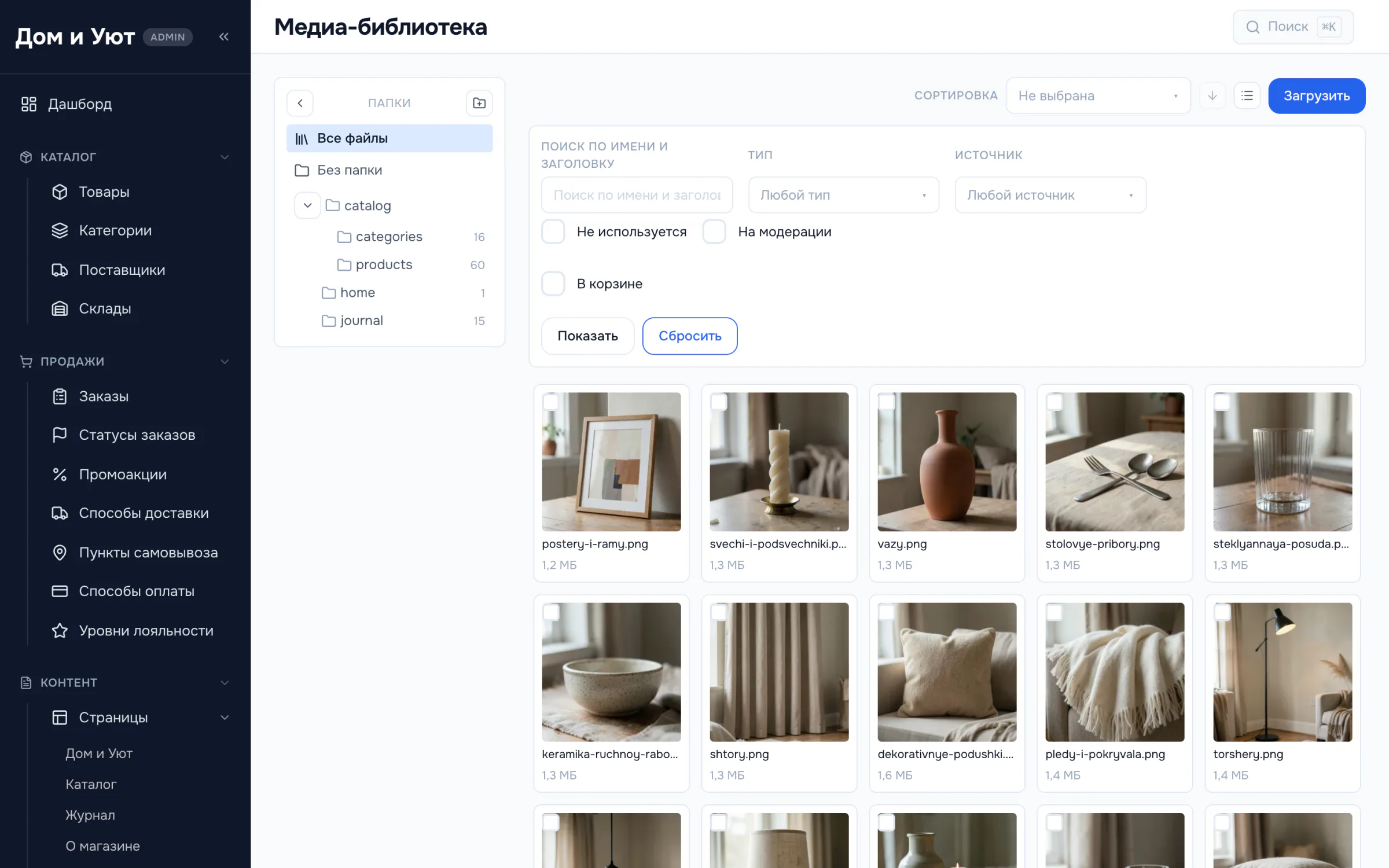Select the Без папки folder
Image resolution: width=1389 pixels, height=868 pixels.
(389, 170)
